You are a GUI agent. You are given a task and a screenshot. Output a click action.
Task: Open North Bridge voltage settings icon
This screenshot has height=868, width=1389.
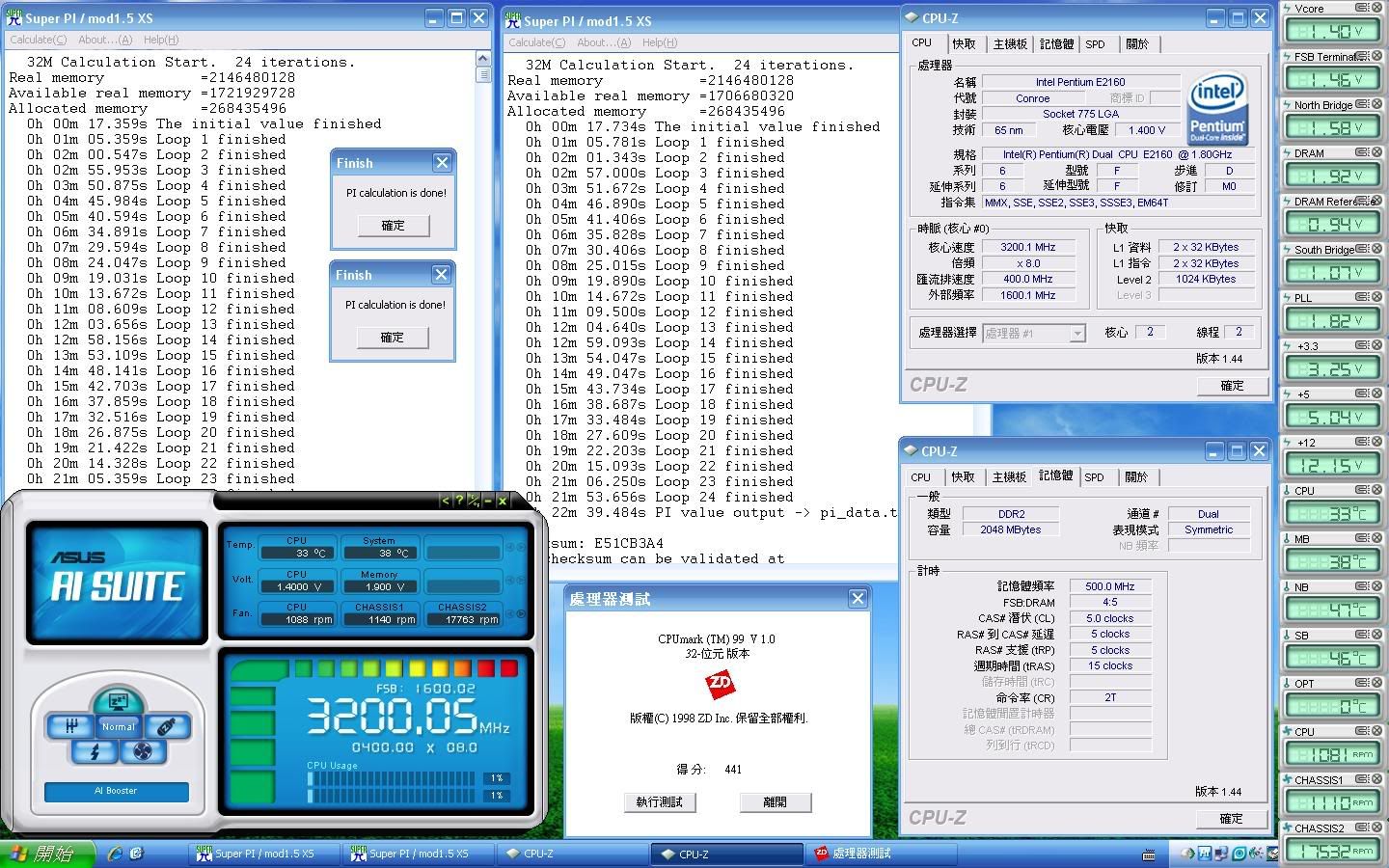(1362, 104)
